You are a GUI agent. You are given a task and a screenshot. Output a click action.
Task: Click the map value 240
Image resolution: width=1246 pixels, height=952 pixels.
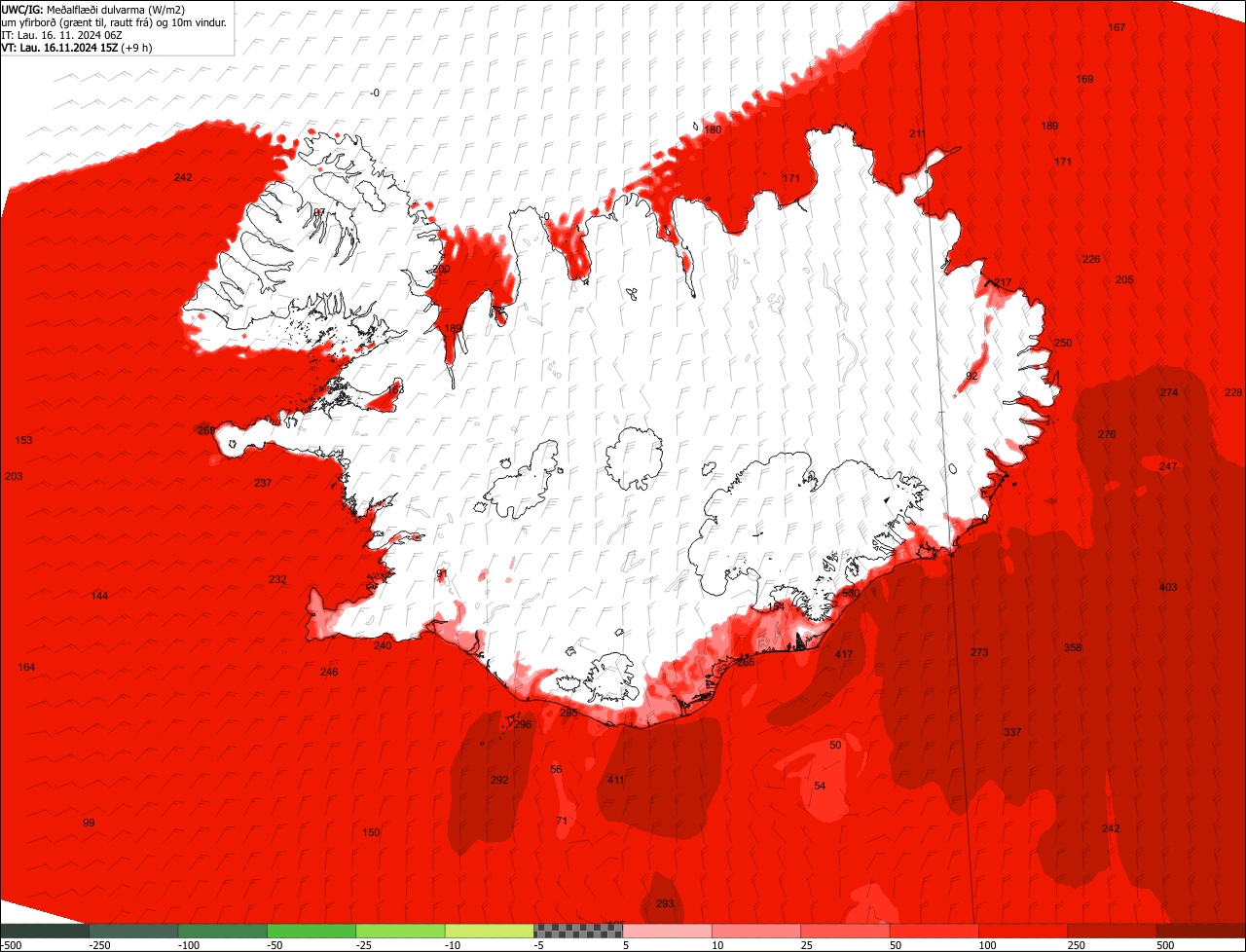click(383, 645)
